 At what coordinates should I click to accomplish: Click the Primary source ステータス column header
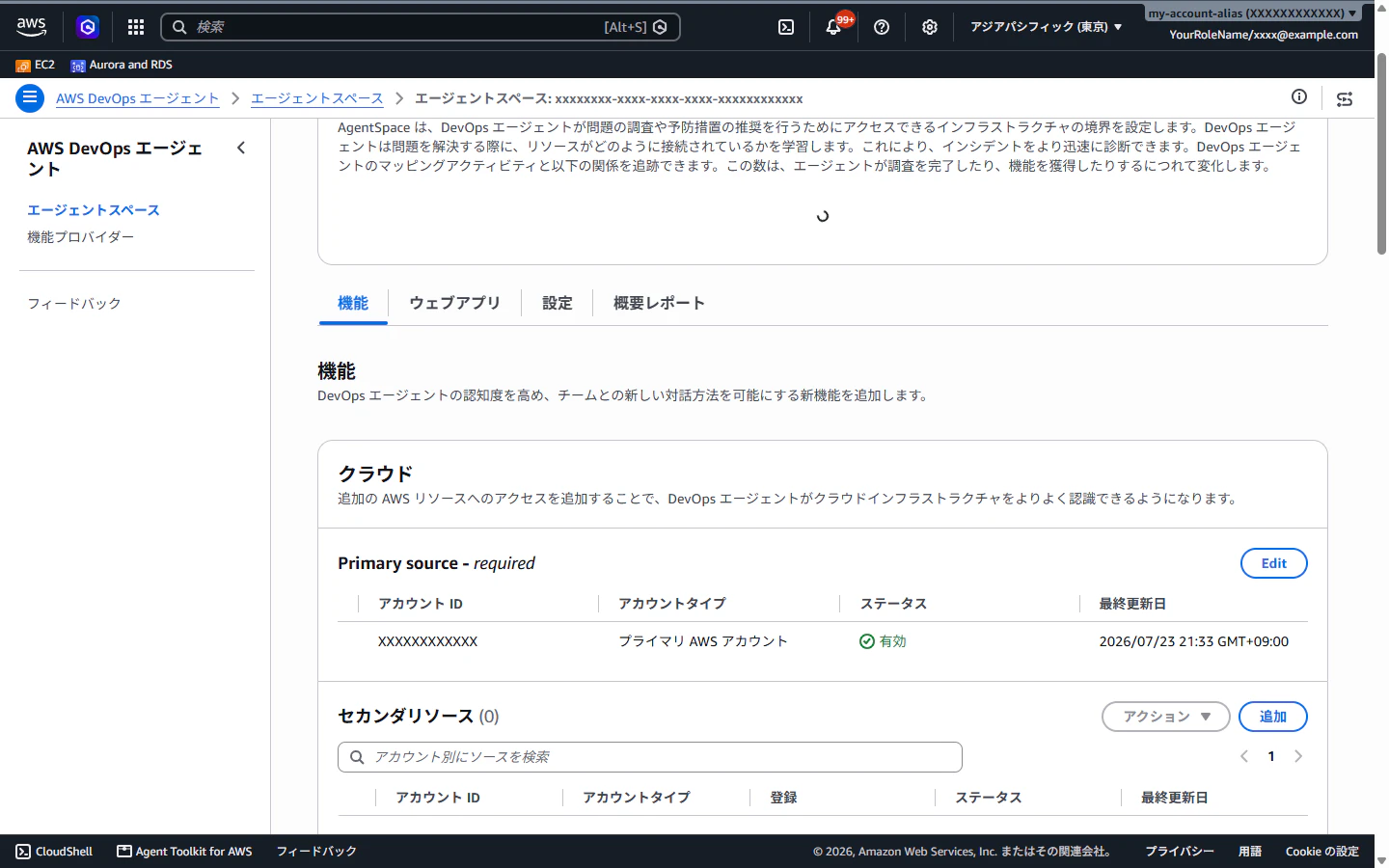pyautogui.click(x=893, y=604)
